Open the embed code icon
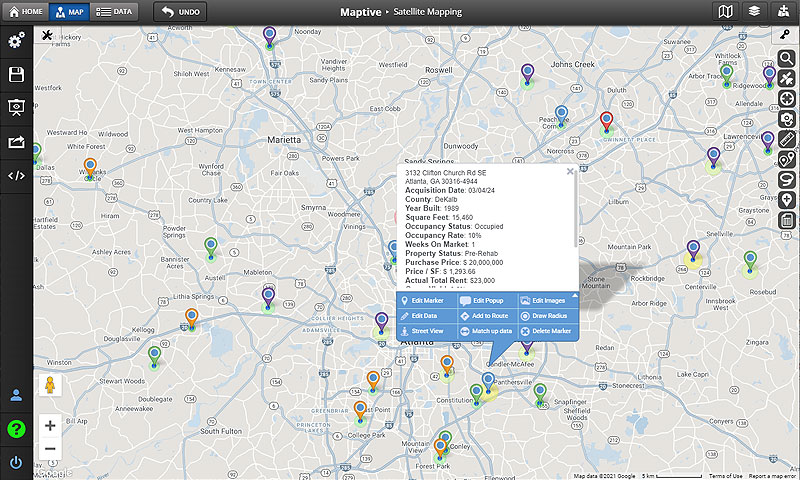This screenshot has width=800, height=480. point(16,175)
